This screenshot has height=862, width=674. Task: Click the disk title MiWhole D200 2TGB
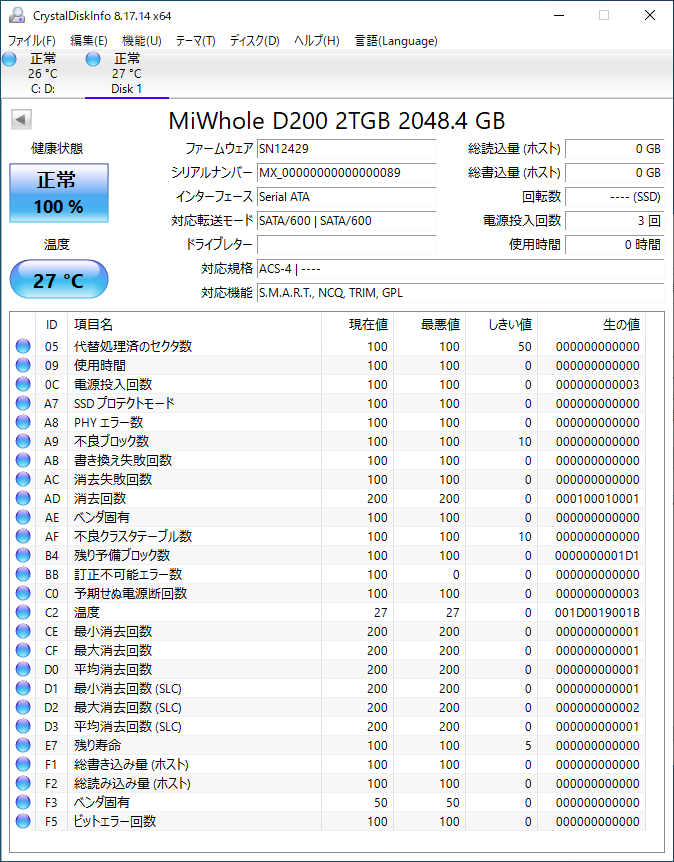click(x=336, y=120)
